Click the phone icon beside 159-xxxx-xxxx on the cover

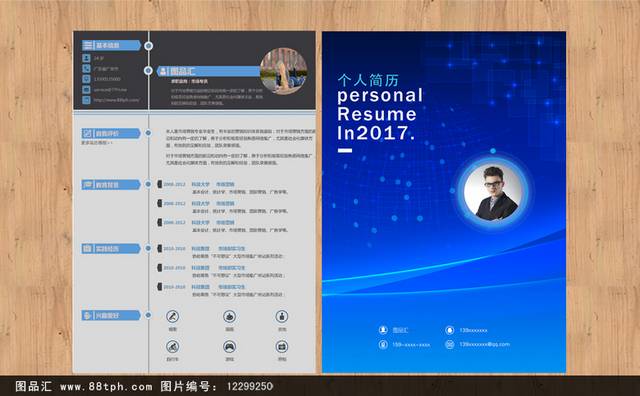(383, 345)
